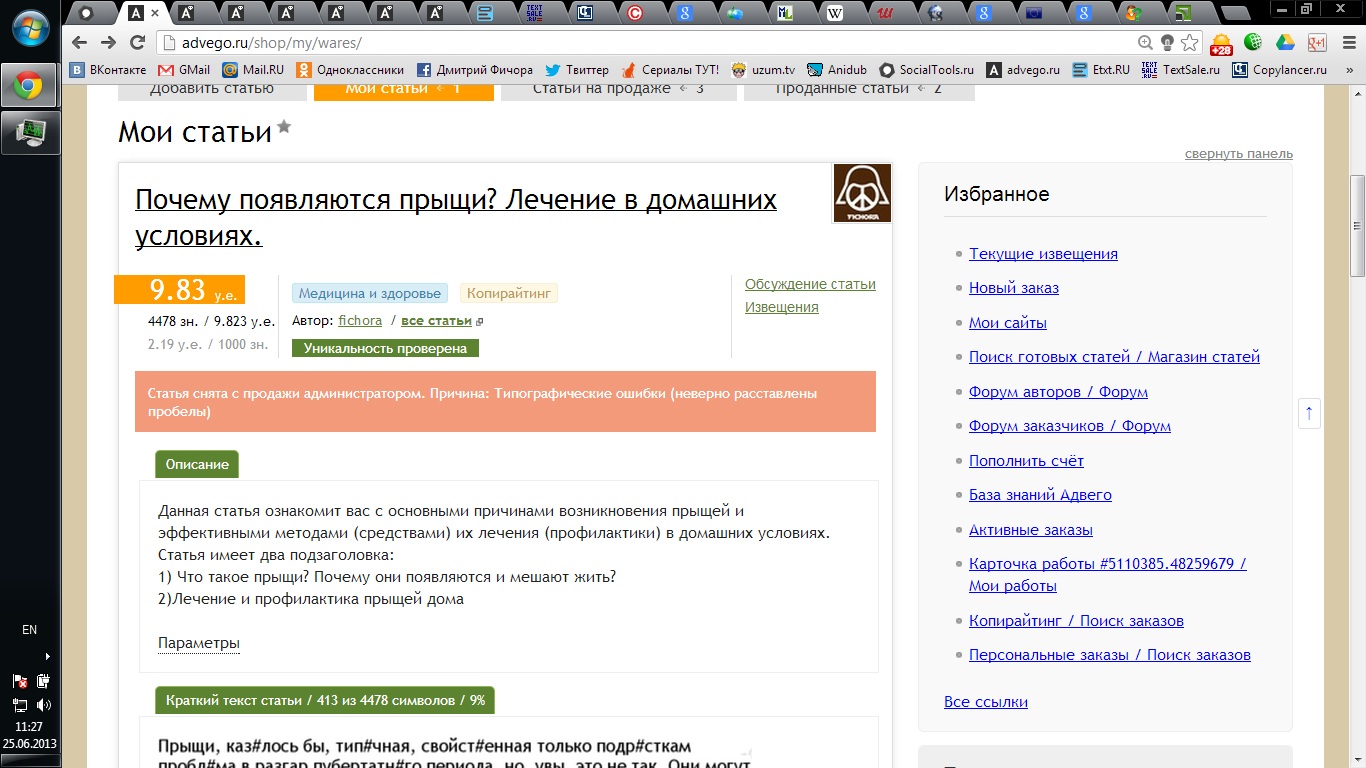Screen dimensions: 1366x768
Task: Select the Мои статьи tab
Action: click(x=404, y=90)
